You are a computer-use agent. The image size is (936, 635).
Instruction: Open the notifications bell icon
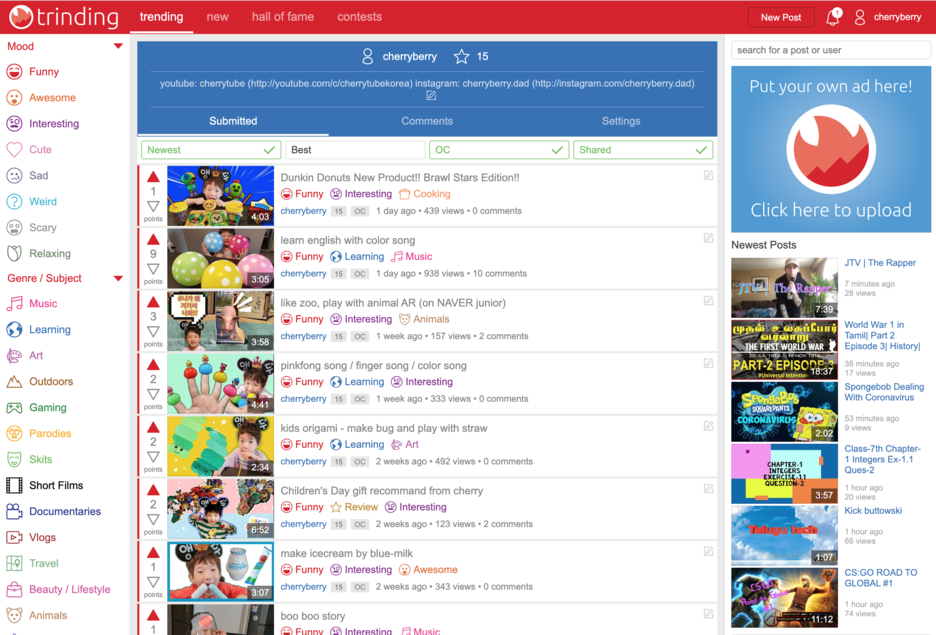click(833, 17)
